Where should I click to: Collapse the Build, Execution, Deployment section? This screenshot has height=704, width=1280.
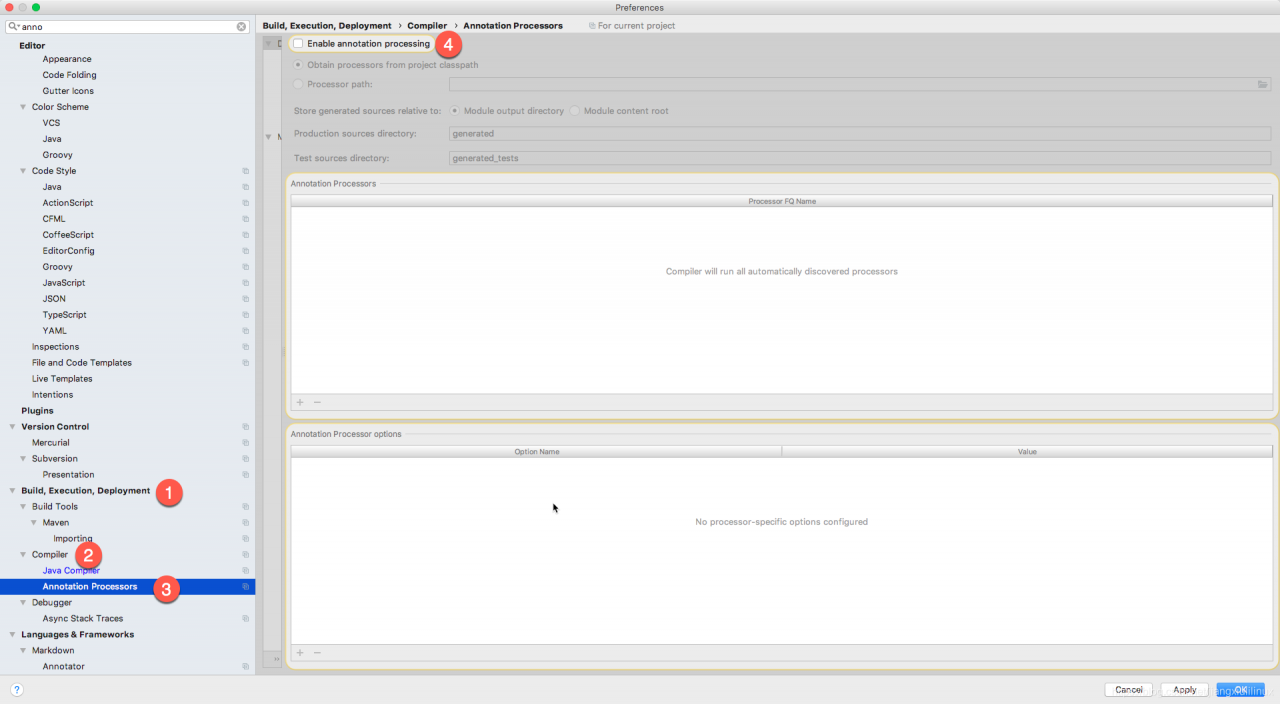[x=12, y=491]
